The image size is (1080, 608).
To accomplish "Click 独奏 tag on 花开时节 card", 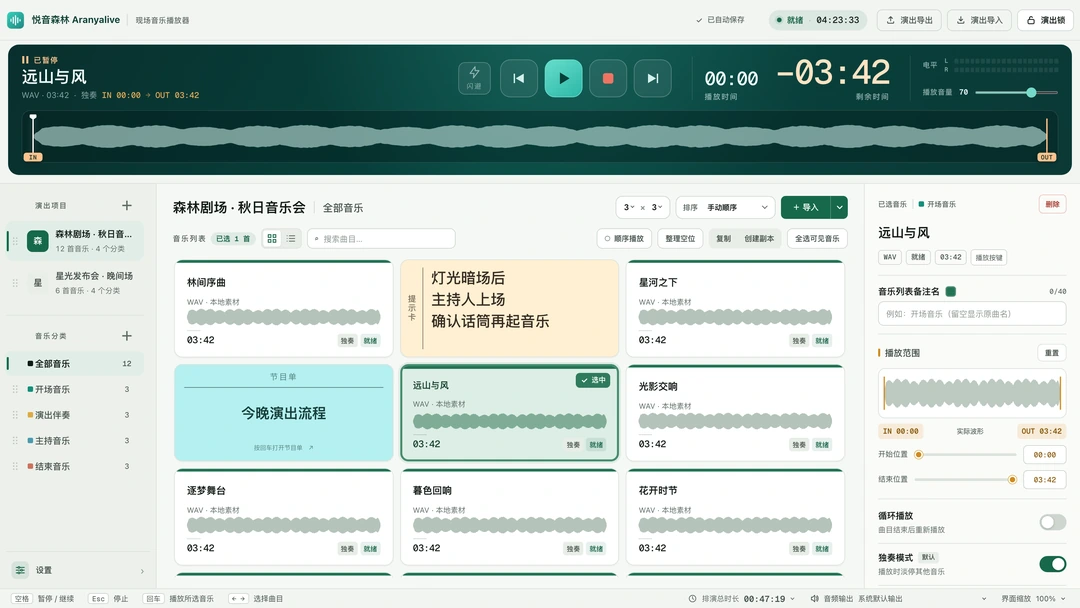I will [799, 549].
